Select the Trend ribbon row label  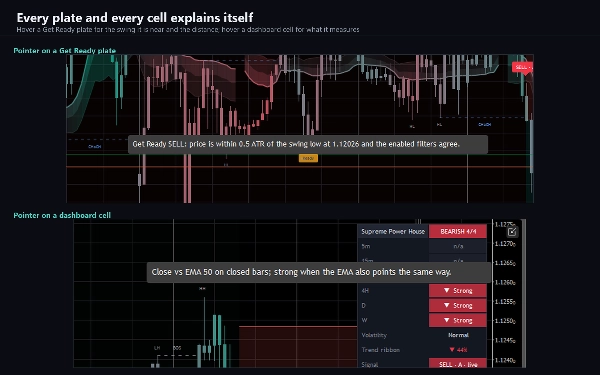[x=380, y=350]
